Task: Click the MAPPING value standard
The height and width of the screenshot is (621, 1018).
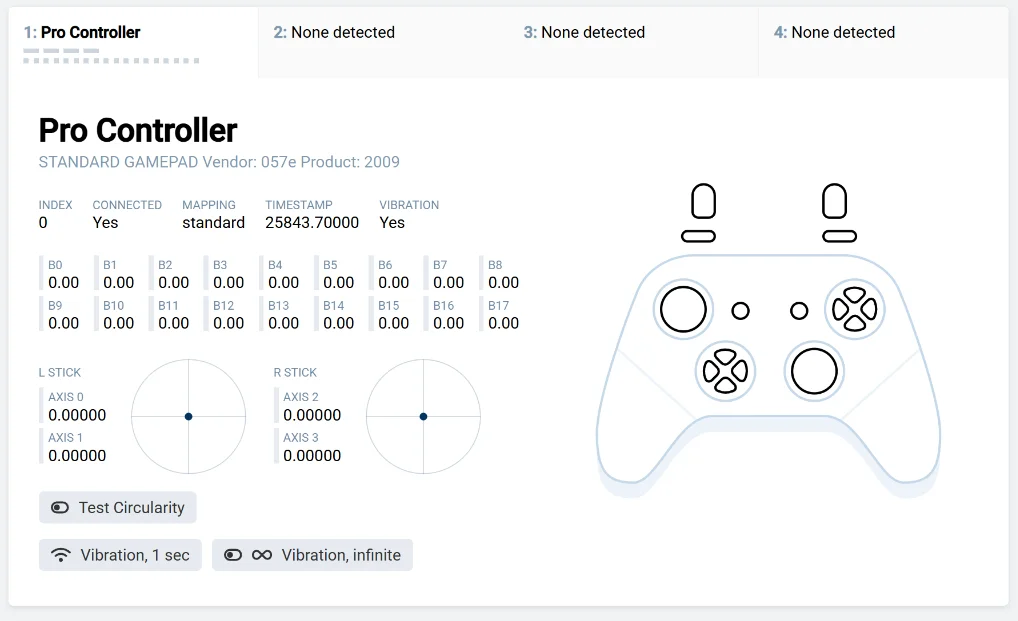Action: point(213,223)
